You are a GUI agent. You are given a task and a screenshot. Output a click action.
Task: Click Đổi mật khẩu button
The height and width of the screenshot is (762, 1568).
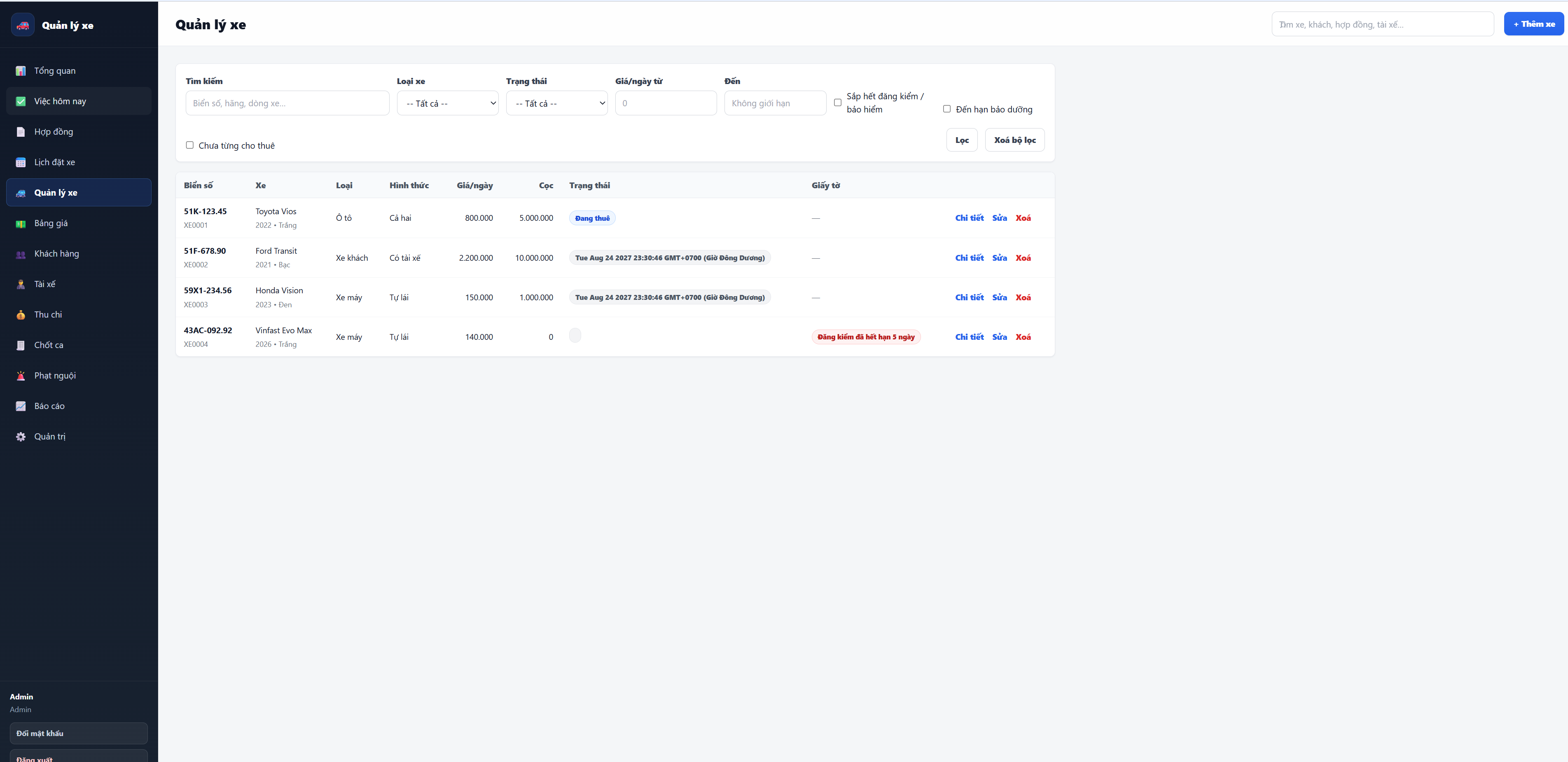[79, 734]
